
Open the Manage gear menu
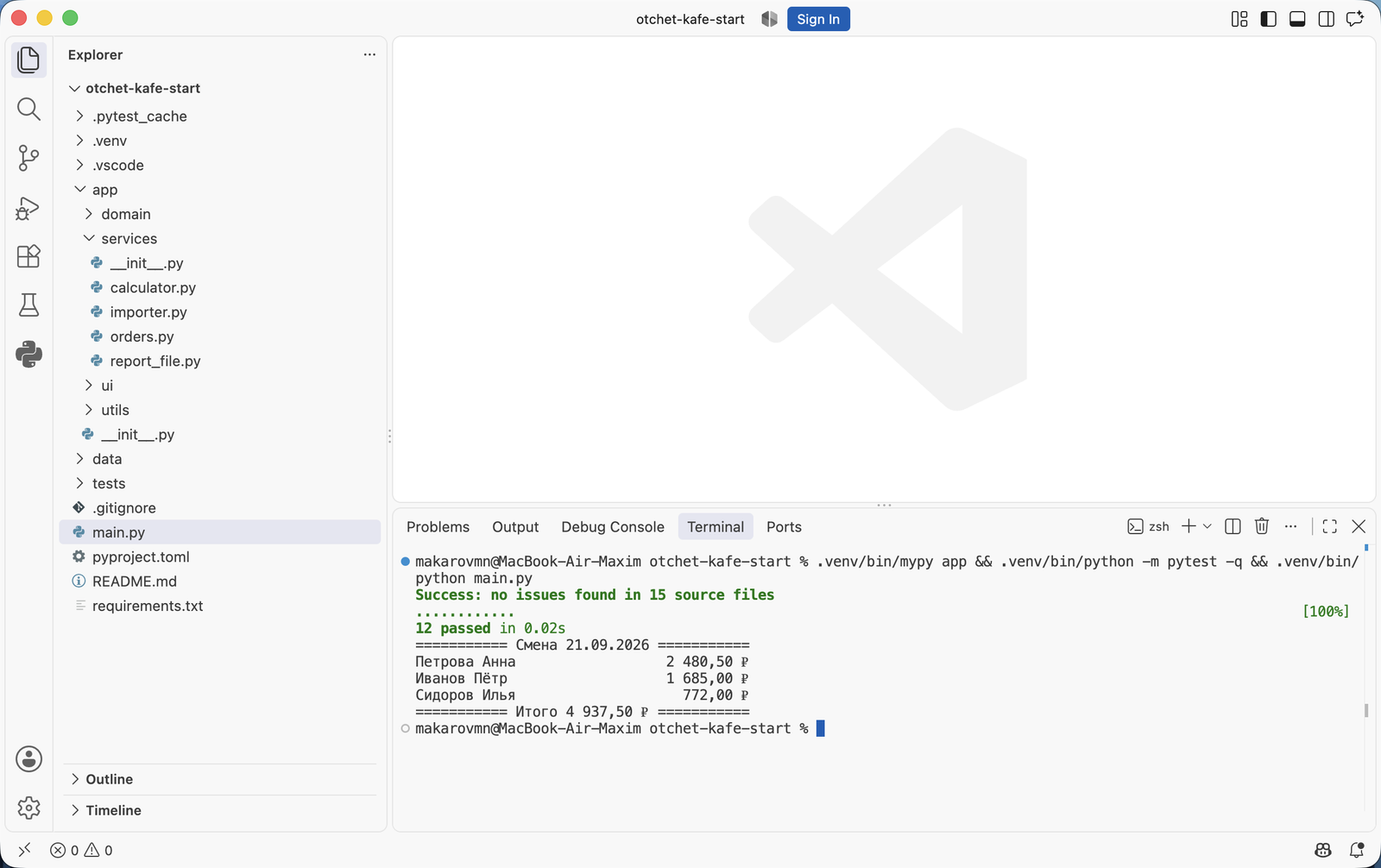click(28, 808)
